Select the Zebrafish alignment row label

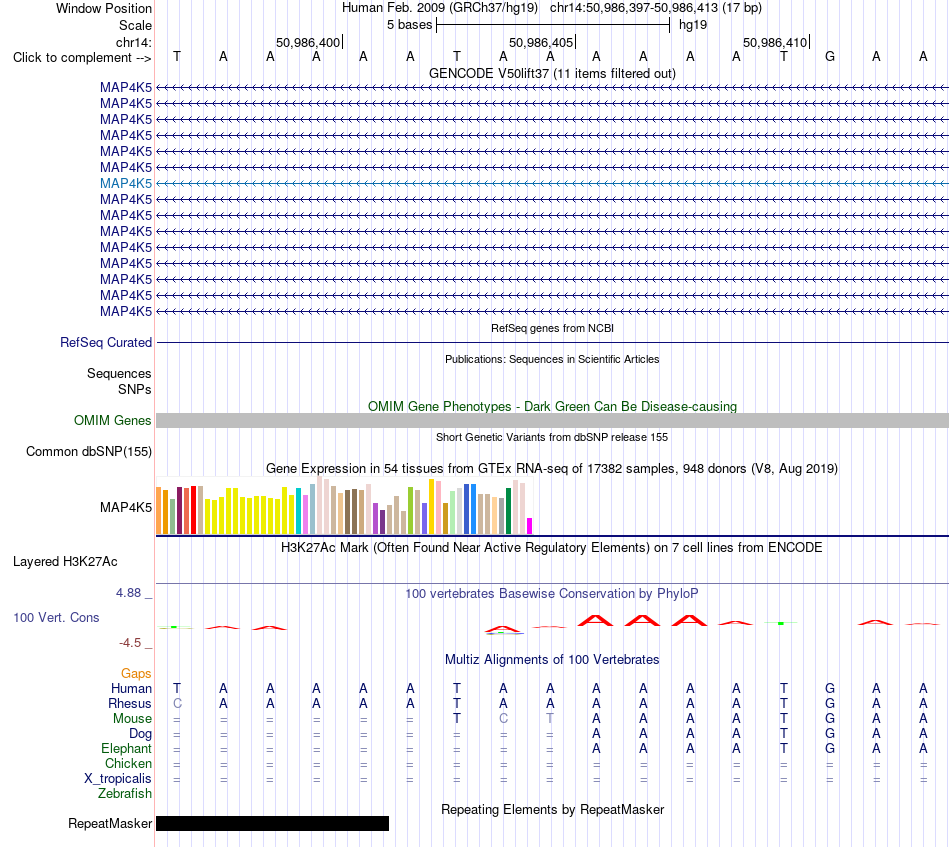point(125,794)
